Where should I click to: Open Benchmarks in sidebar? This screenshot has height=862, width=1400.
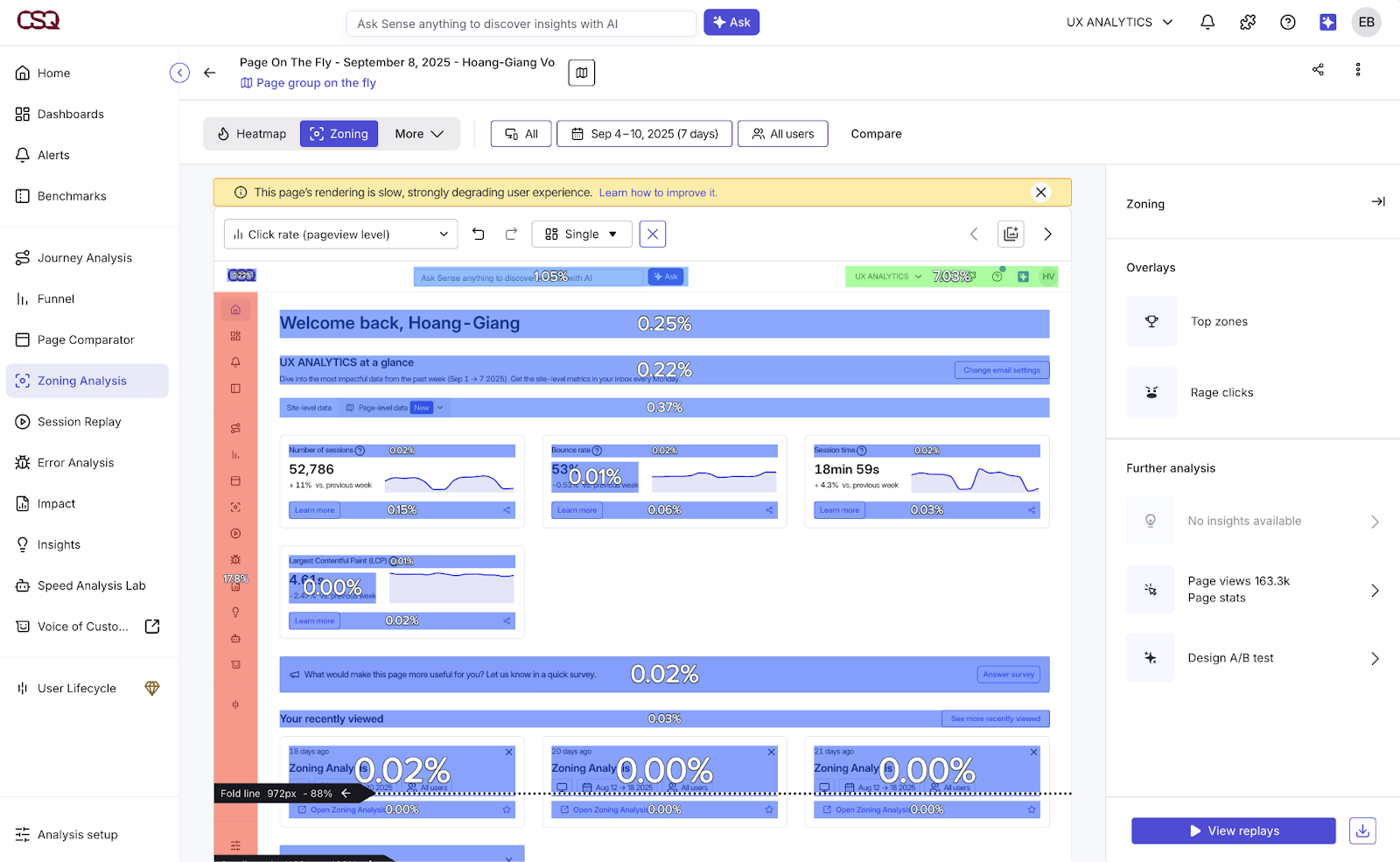[87, 197]
